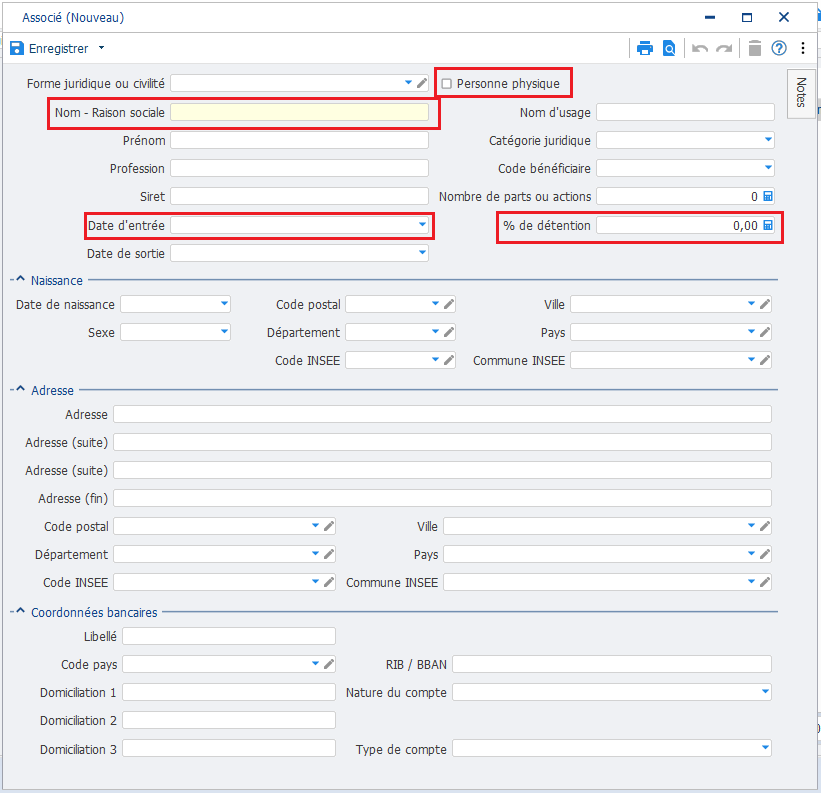Click the Enregistrer save icon
Screen dimensions: 821x793
(17, 48)
